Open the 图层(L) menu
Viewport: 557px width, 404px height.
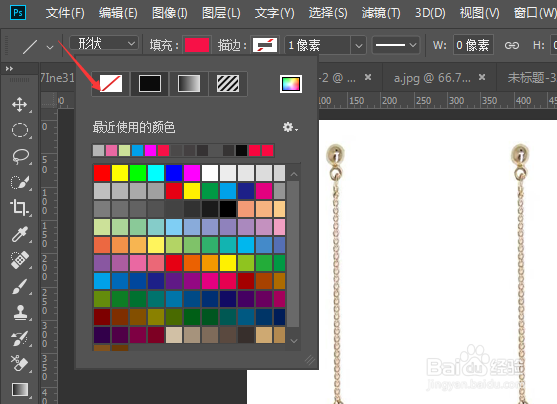[x=221, y=13]
